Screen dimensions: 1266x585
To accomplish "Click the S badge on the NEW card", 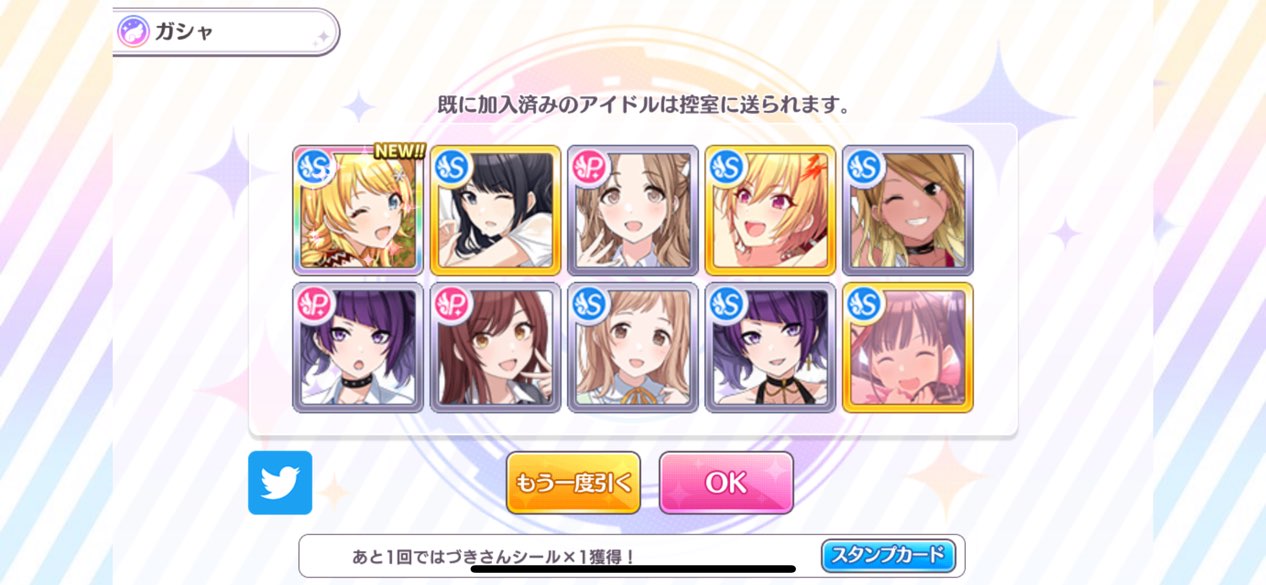I will coord(313,166).
